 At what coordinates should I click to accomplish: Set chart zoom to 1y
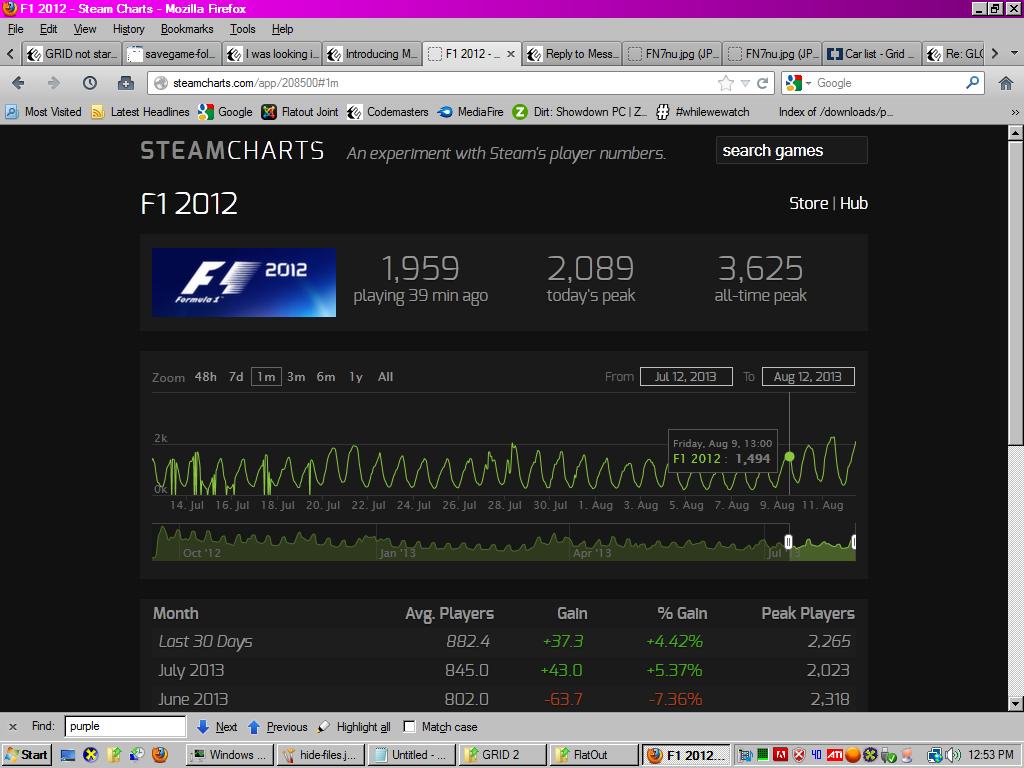pyautogui.click(x=355, y=377)
